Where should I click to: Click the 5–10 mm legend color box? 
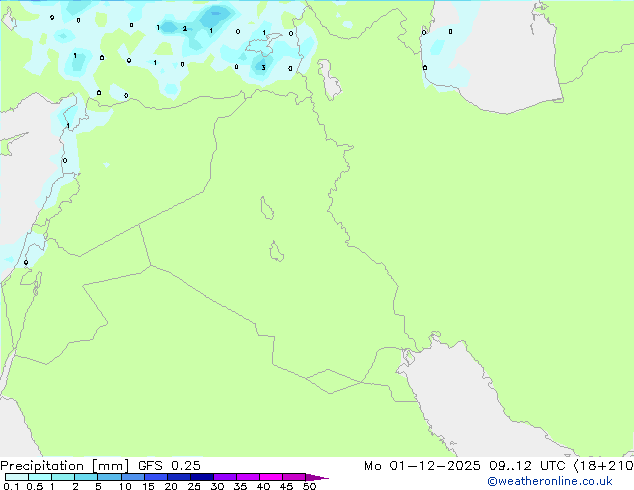(109, 477)
